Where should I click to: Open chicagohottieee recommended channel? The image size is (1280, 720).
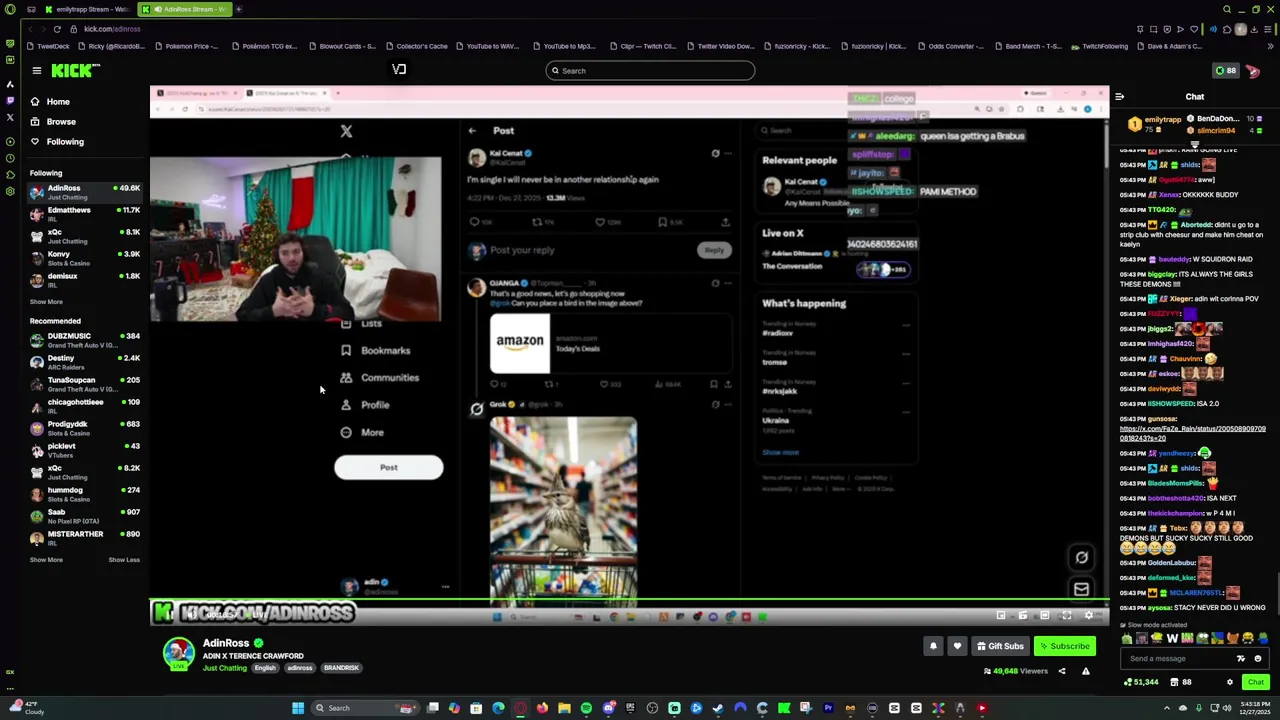[85, 406]
